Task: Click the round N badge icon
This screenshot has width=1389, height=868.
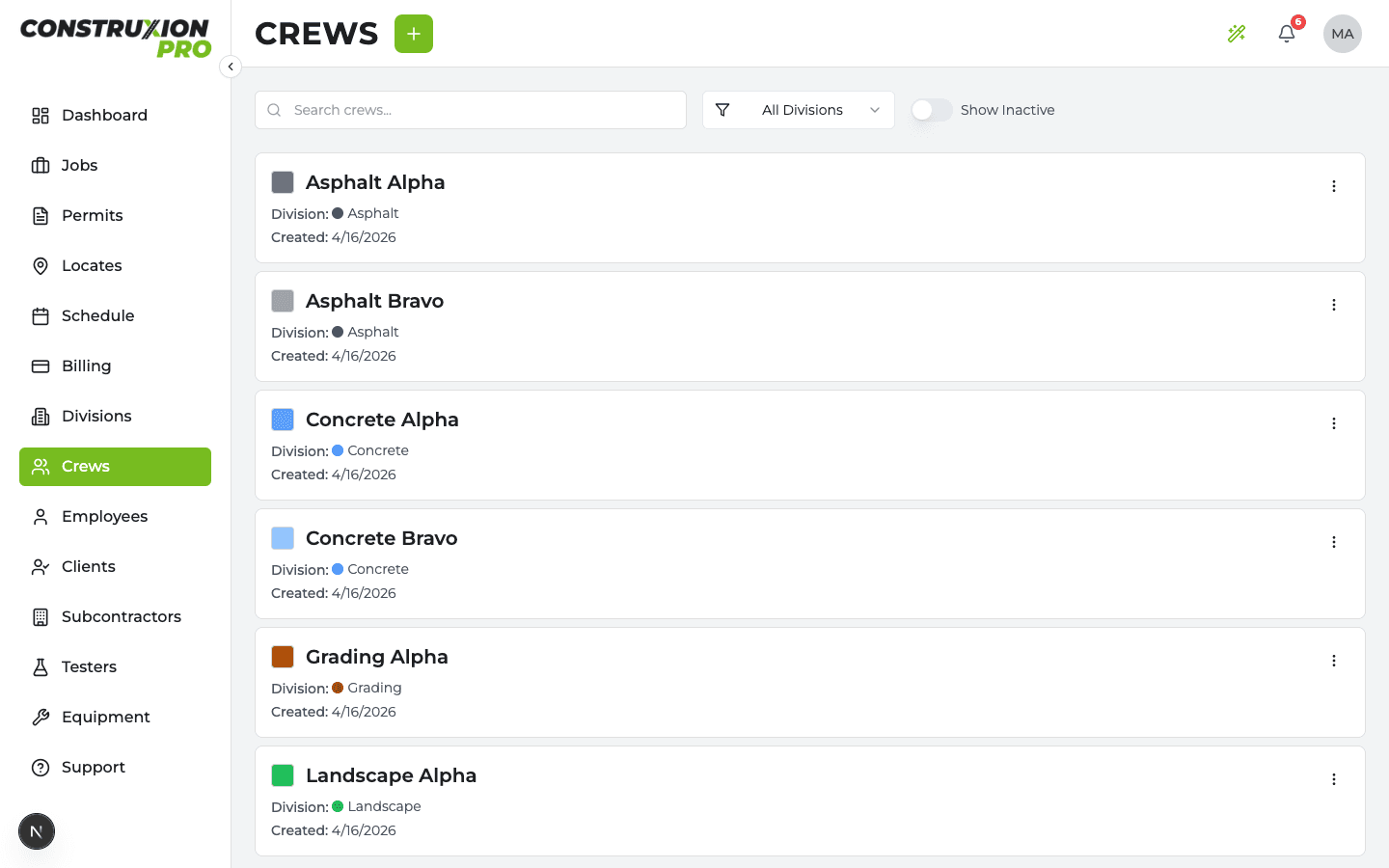Action: 37,831
